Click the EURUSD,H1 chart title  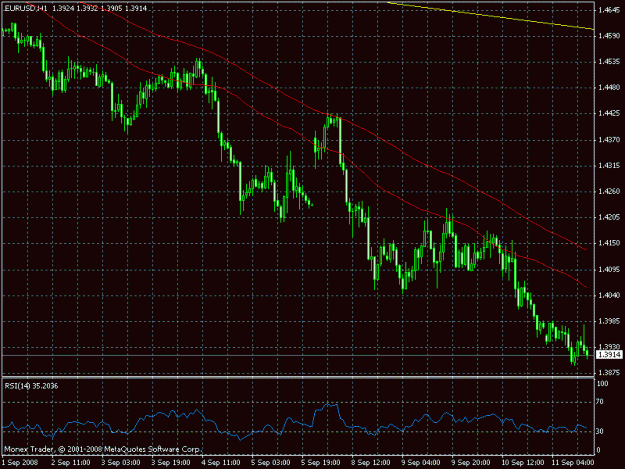(x=26, y=8)
